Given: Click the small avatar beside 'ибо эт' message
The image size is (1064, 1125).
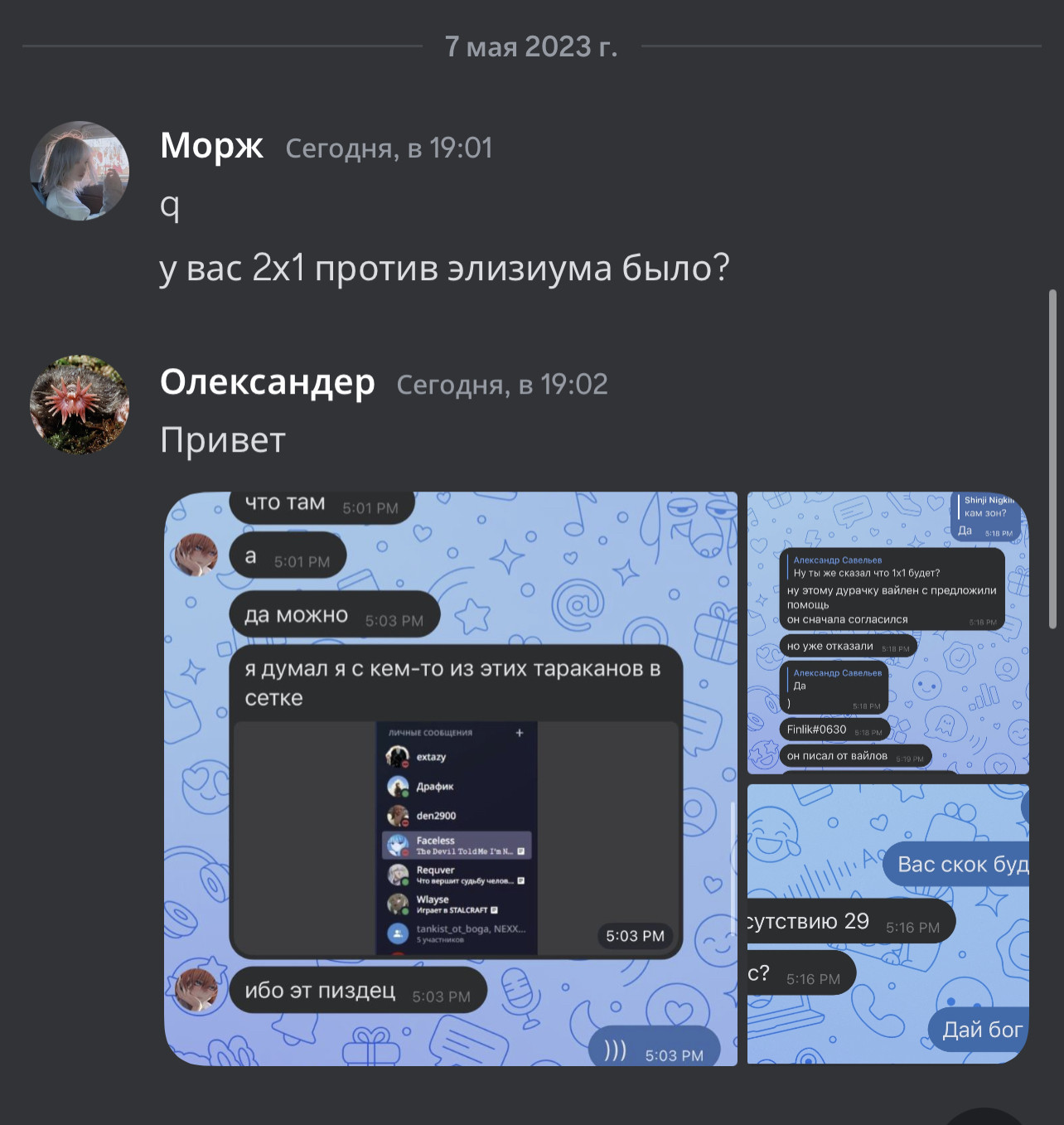Looking at the screenshot, I should click(x=196, y=990).
